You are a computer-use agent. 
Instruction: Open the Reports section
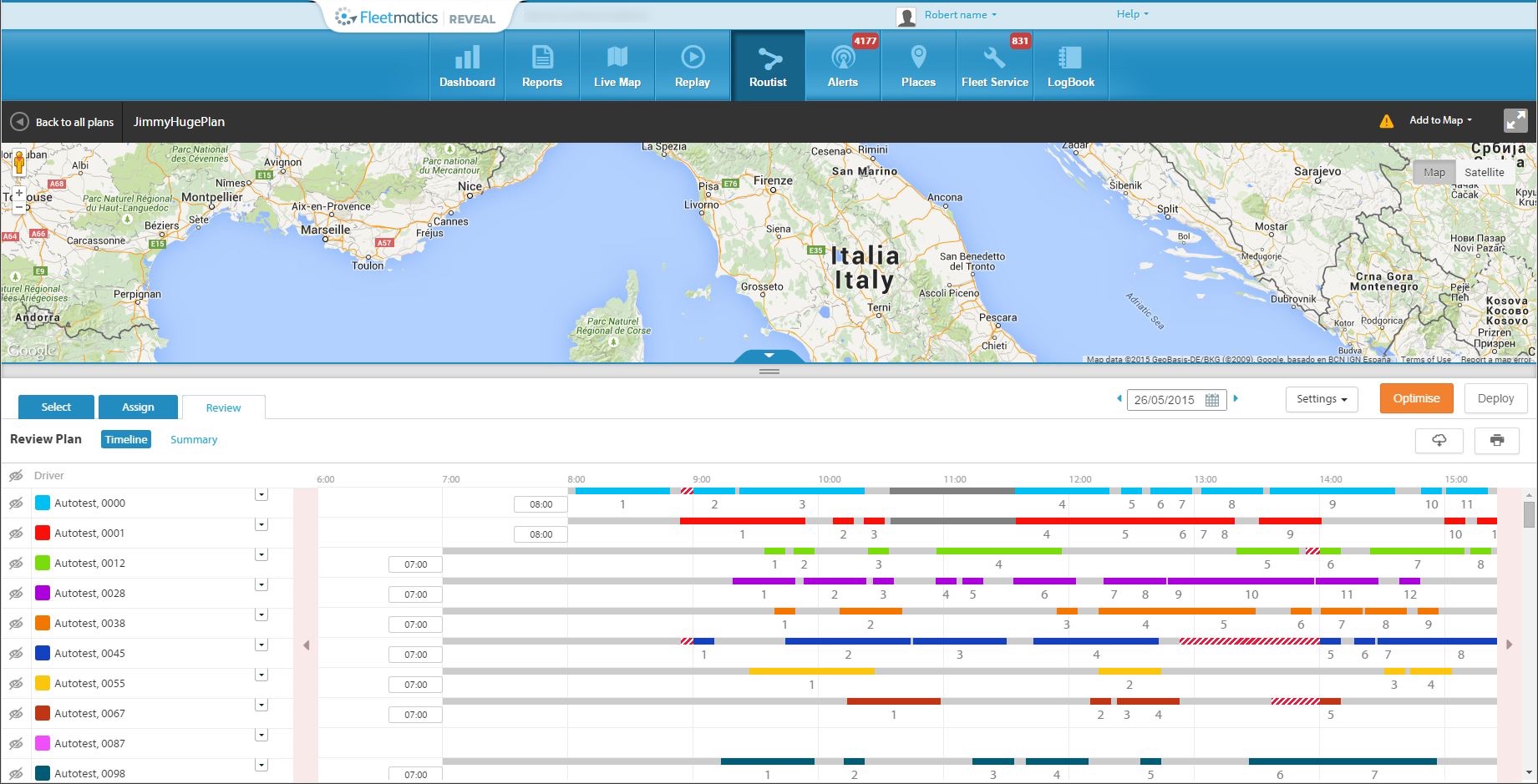pyautogui.click(x=542, y=66)
